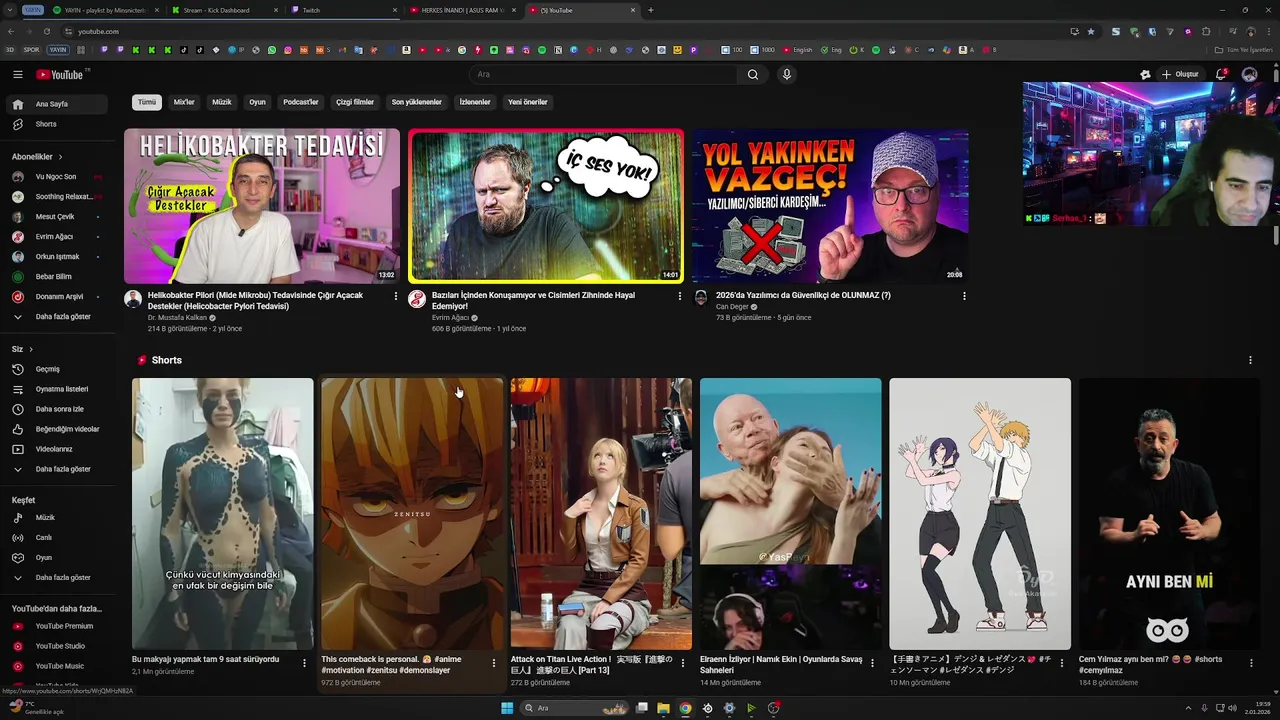This screenshot has width=1280, height=720.
Task: Select the Tümü filter chip
Action: pyautogui.click(x=147, y=102)
